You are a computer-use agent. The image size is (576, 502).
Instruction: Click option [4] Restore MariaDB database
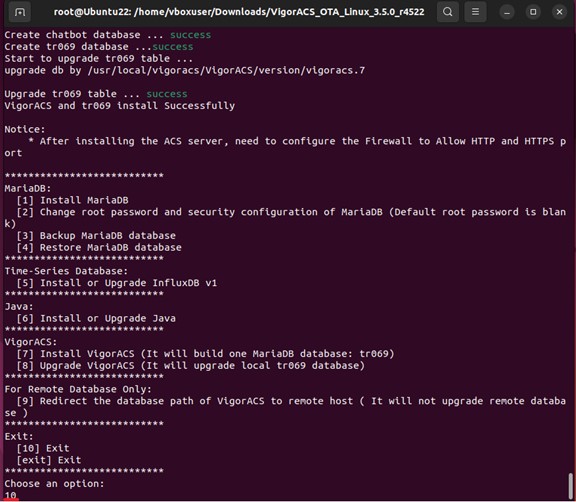coord(99,247)
